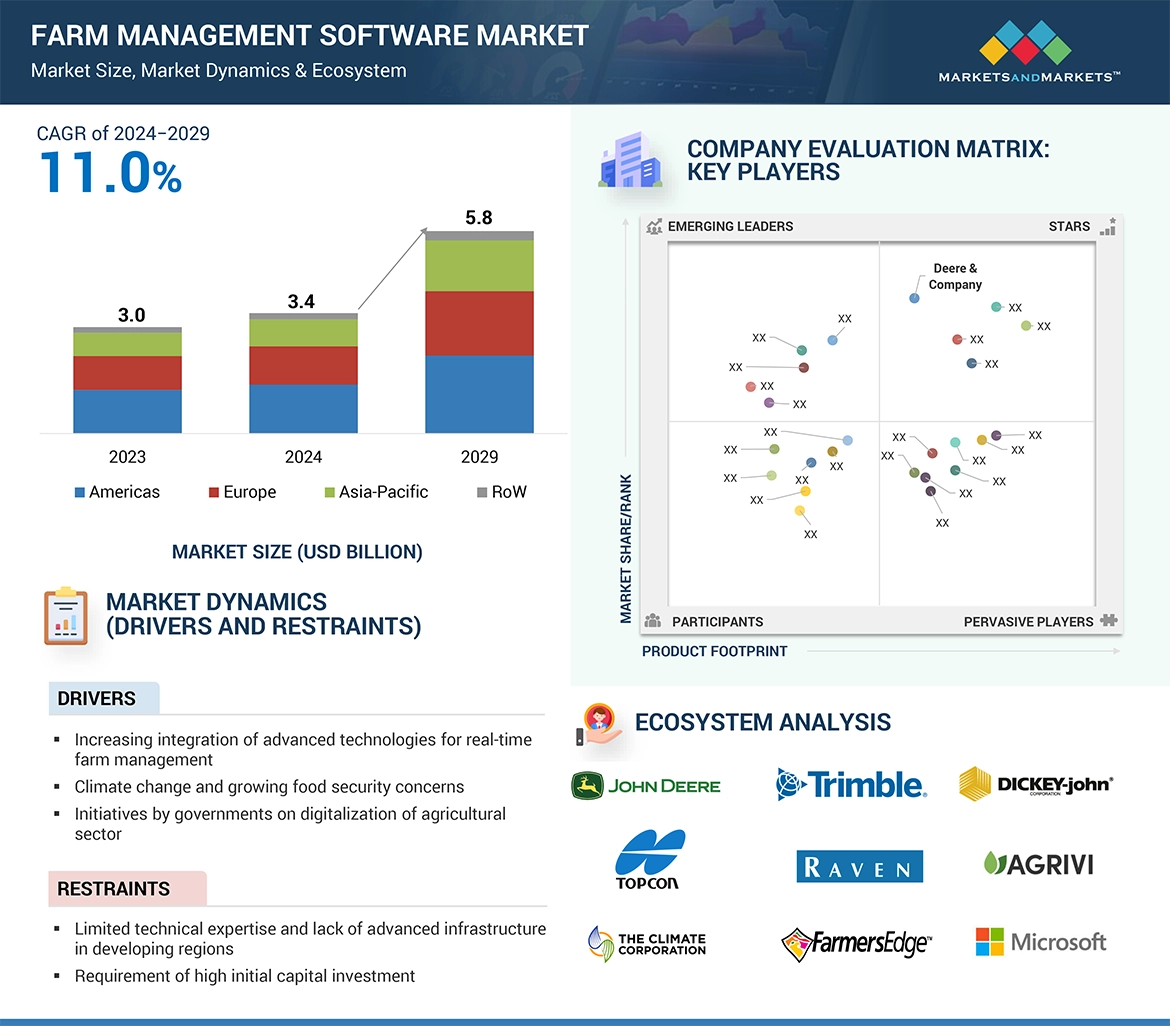This screenshot has width=1170, height=1026.
Task: Select the Trimble logo
Action: (850, 786)
